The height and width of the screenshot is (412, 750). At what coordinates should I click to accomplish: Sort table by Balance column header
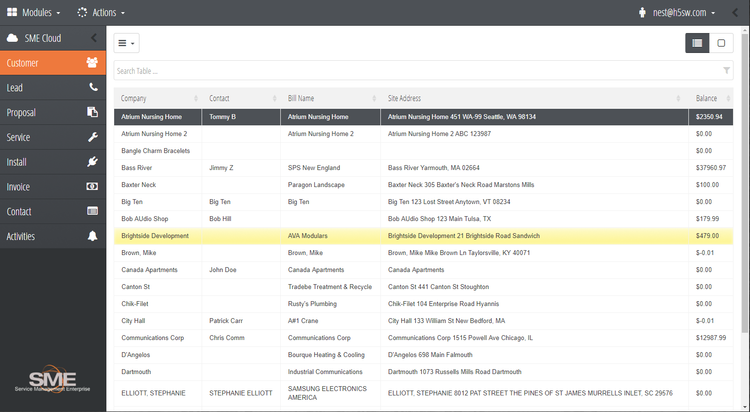708,98
